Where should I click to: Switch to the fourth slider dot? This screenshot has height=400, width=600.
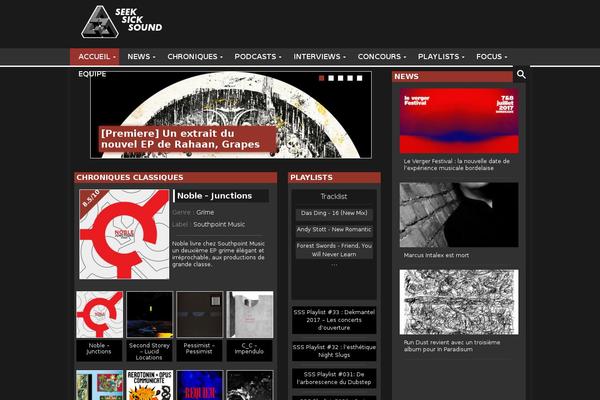point(350,78)
